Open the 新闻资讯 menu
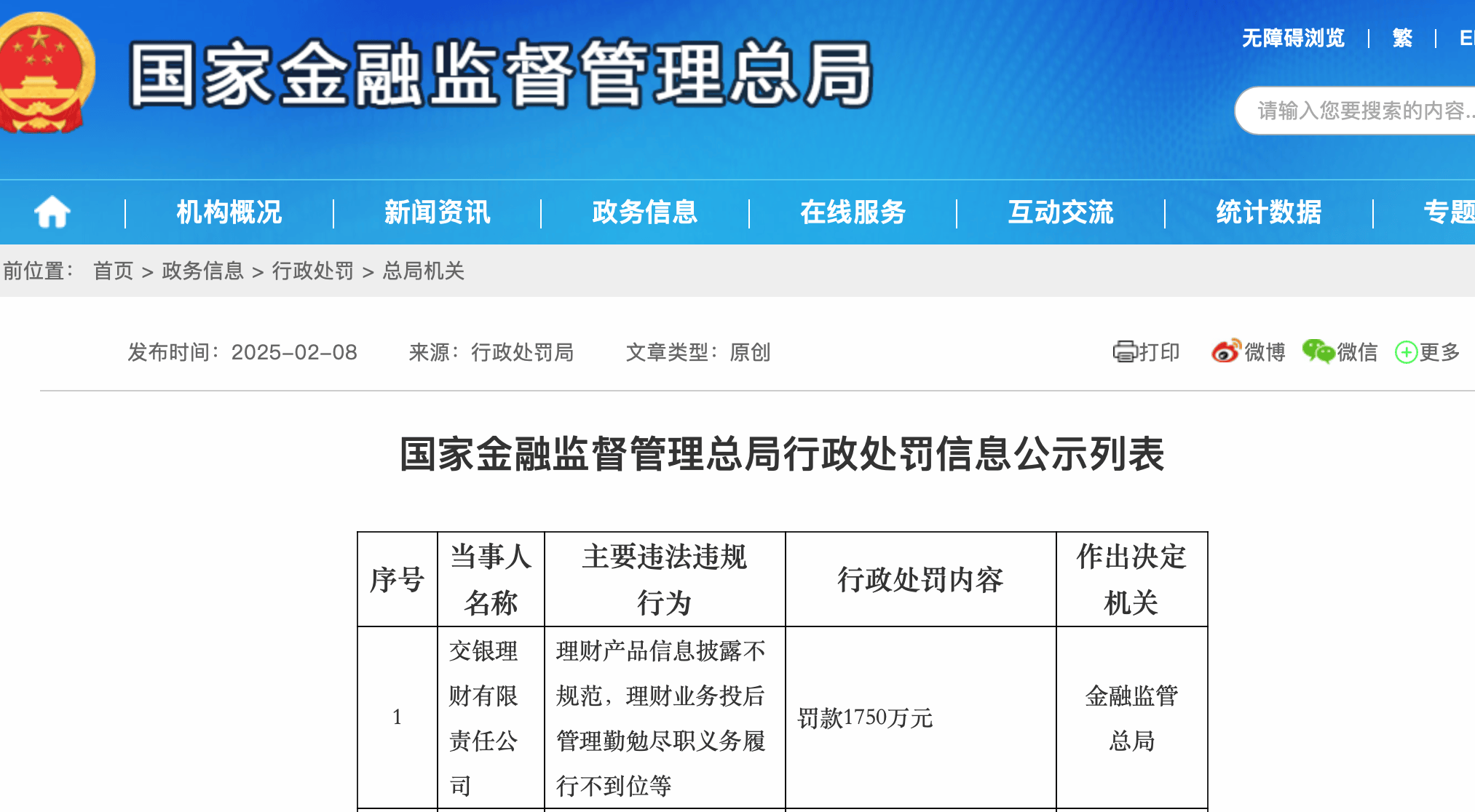 (x=438, y=212)
